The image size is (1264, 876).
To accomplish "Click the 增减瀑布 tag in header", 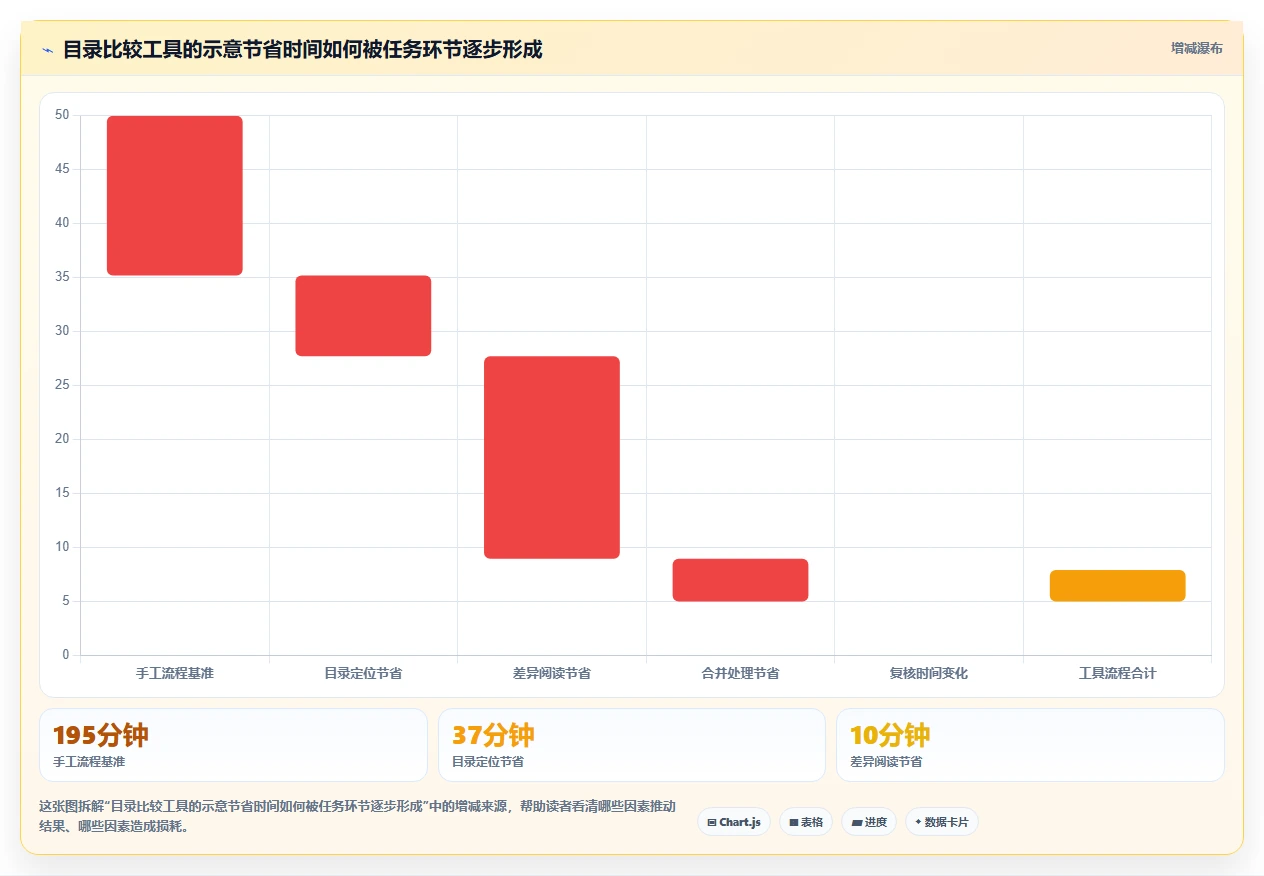I will pyautogui.click(x=1196, y=48).
